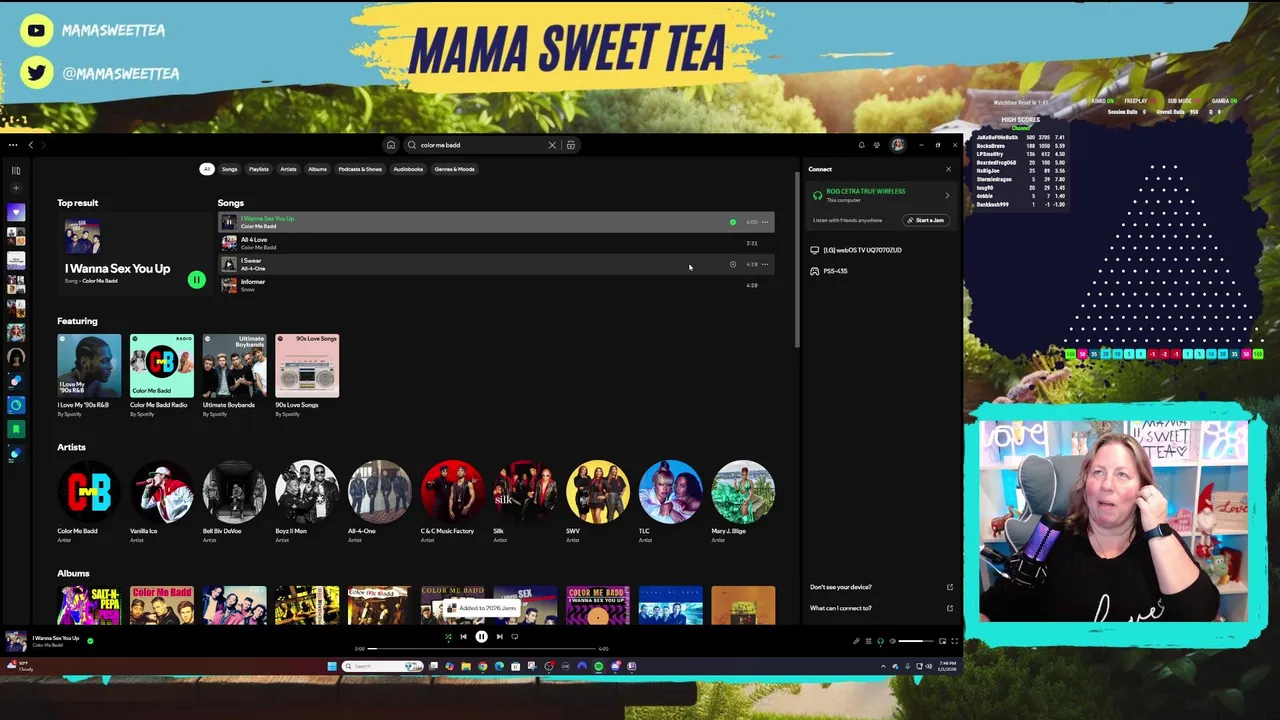
Task: Open Connect to a device icon in player bar
Action: [x=880, y=641]
